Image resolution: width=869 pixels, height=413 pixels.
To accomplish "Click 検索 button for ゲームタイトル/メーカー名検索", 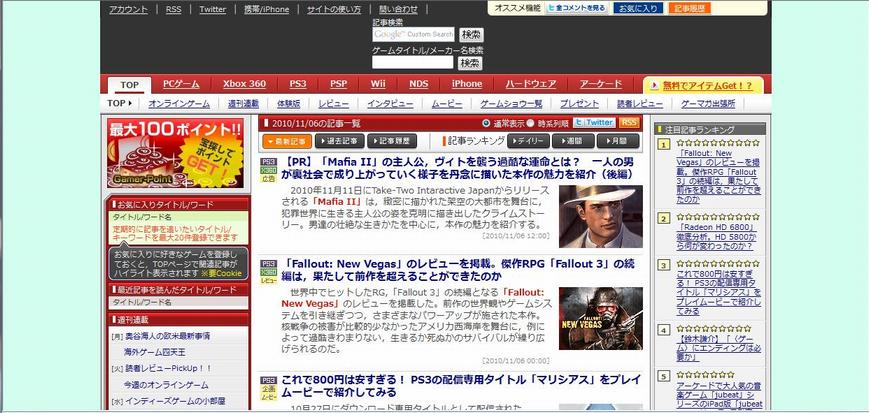I will 470,63.
